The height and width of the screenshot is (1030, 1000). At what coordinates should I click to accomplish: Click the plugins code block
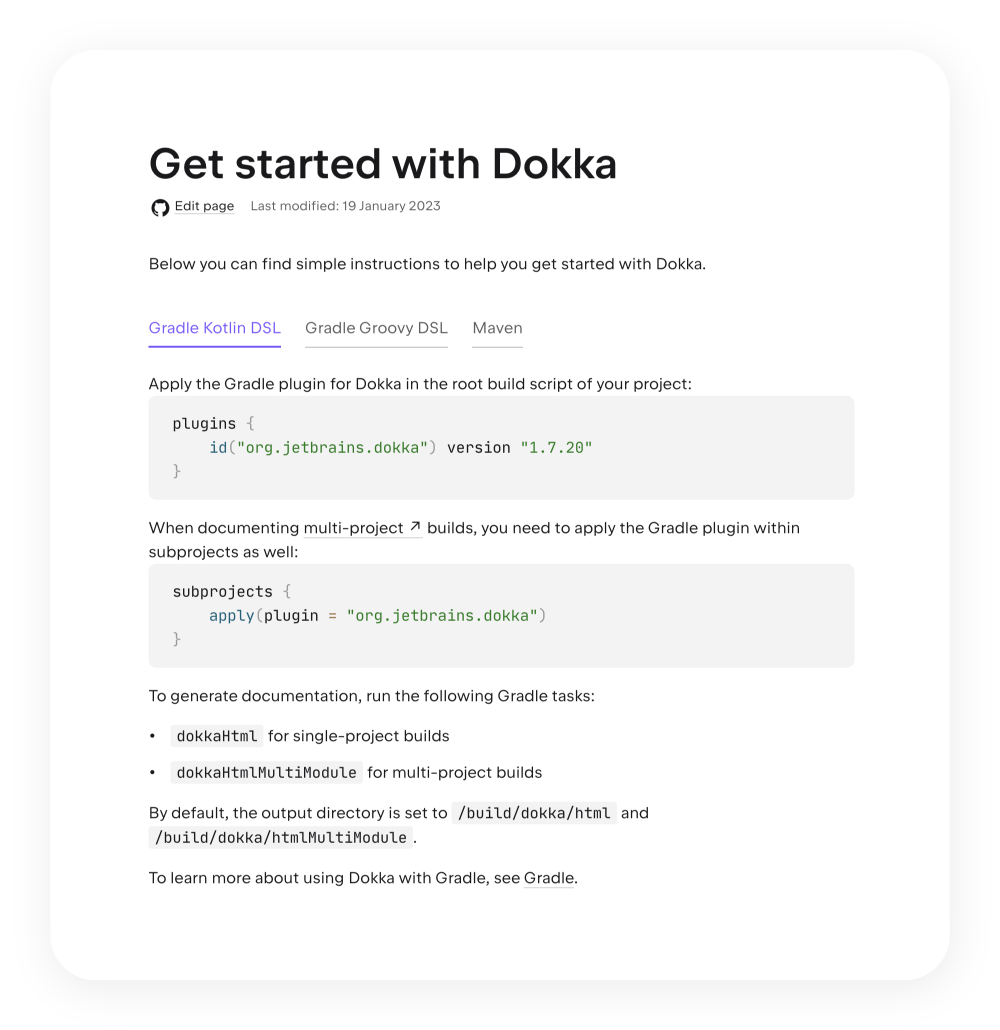[501, 448]
